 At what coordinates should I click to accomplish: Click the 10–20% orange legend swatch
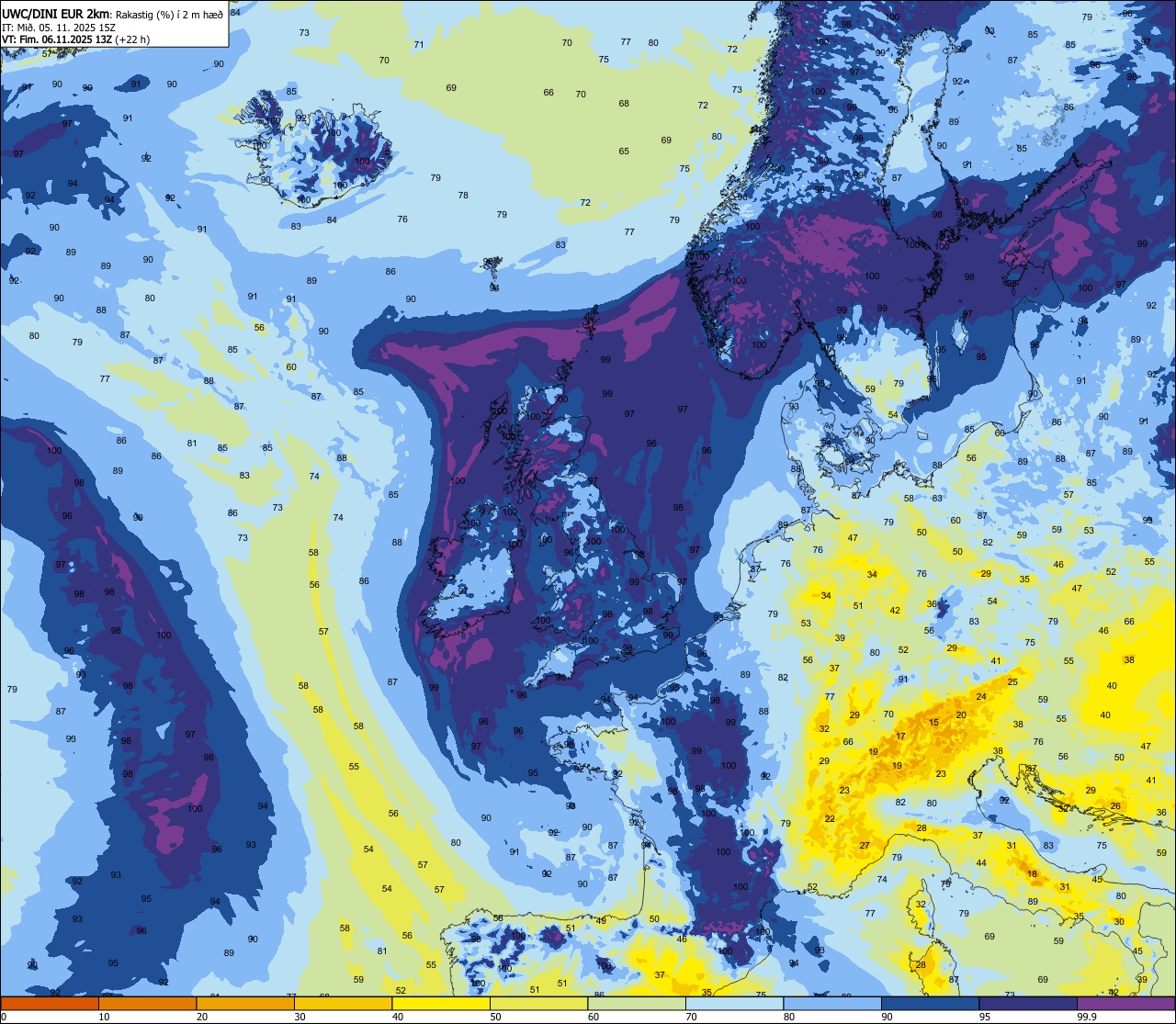tap(147, 1004)
